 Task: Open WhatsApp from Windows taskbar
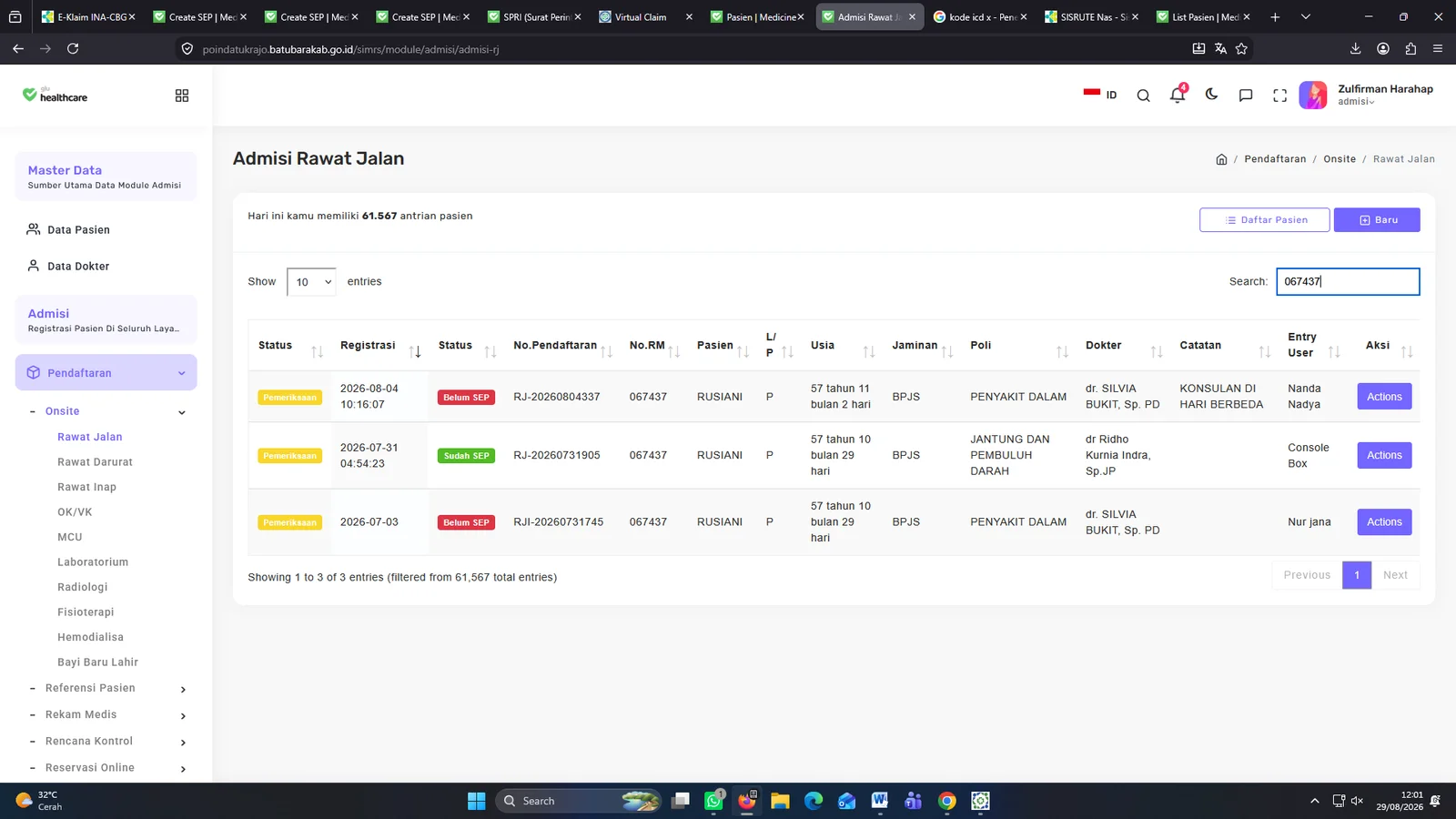[x=714, y=801]
